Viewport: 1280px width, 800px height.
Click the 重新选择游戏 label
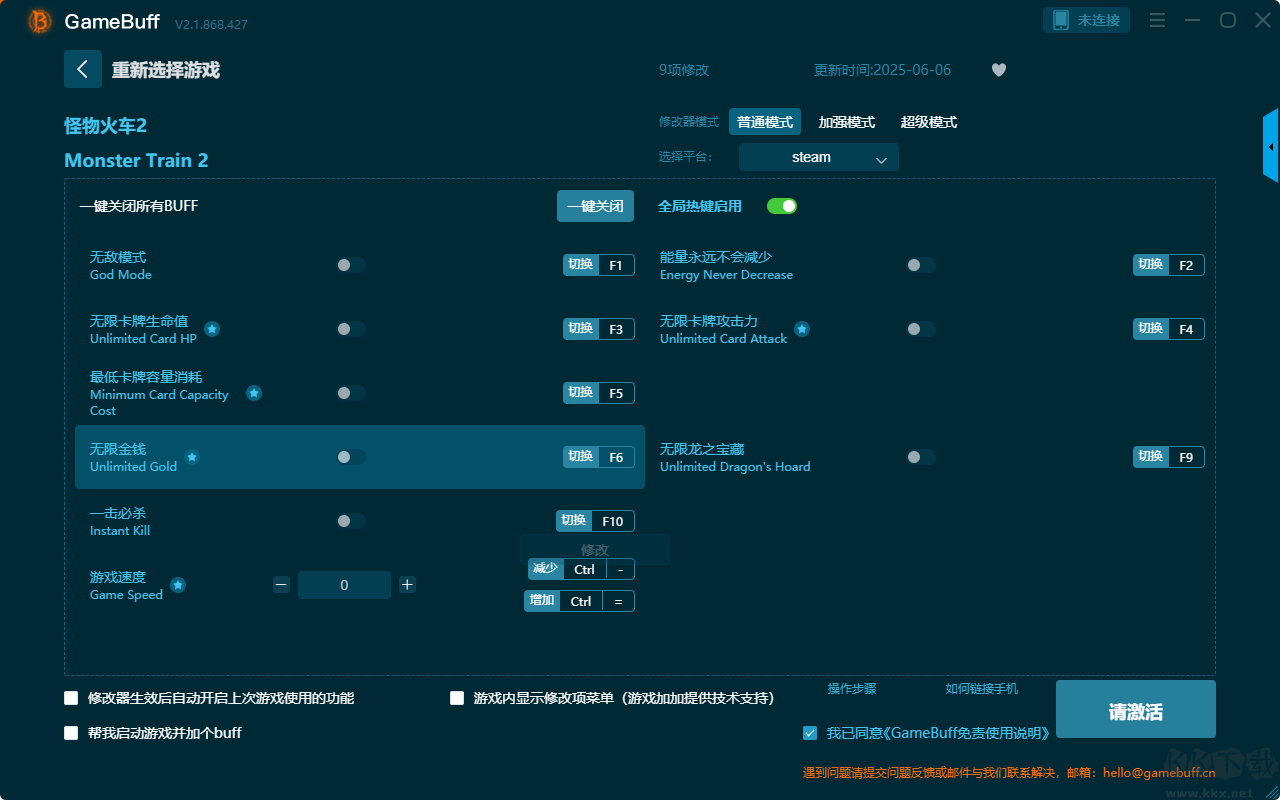tap(166, 70)
